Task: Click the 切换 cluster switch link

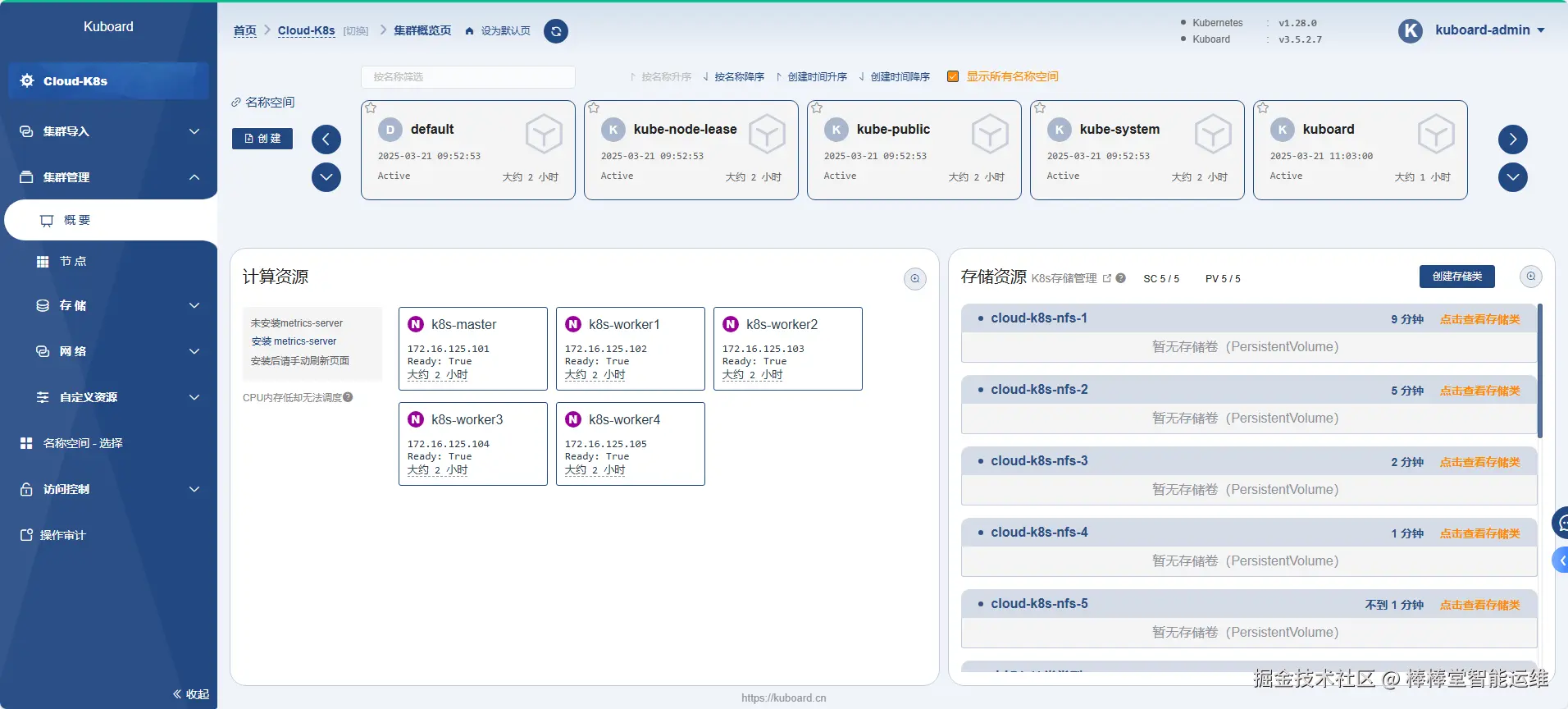Action: [x=356, y=31]
